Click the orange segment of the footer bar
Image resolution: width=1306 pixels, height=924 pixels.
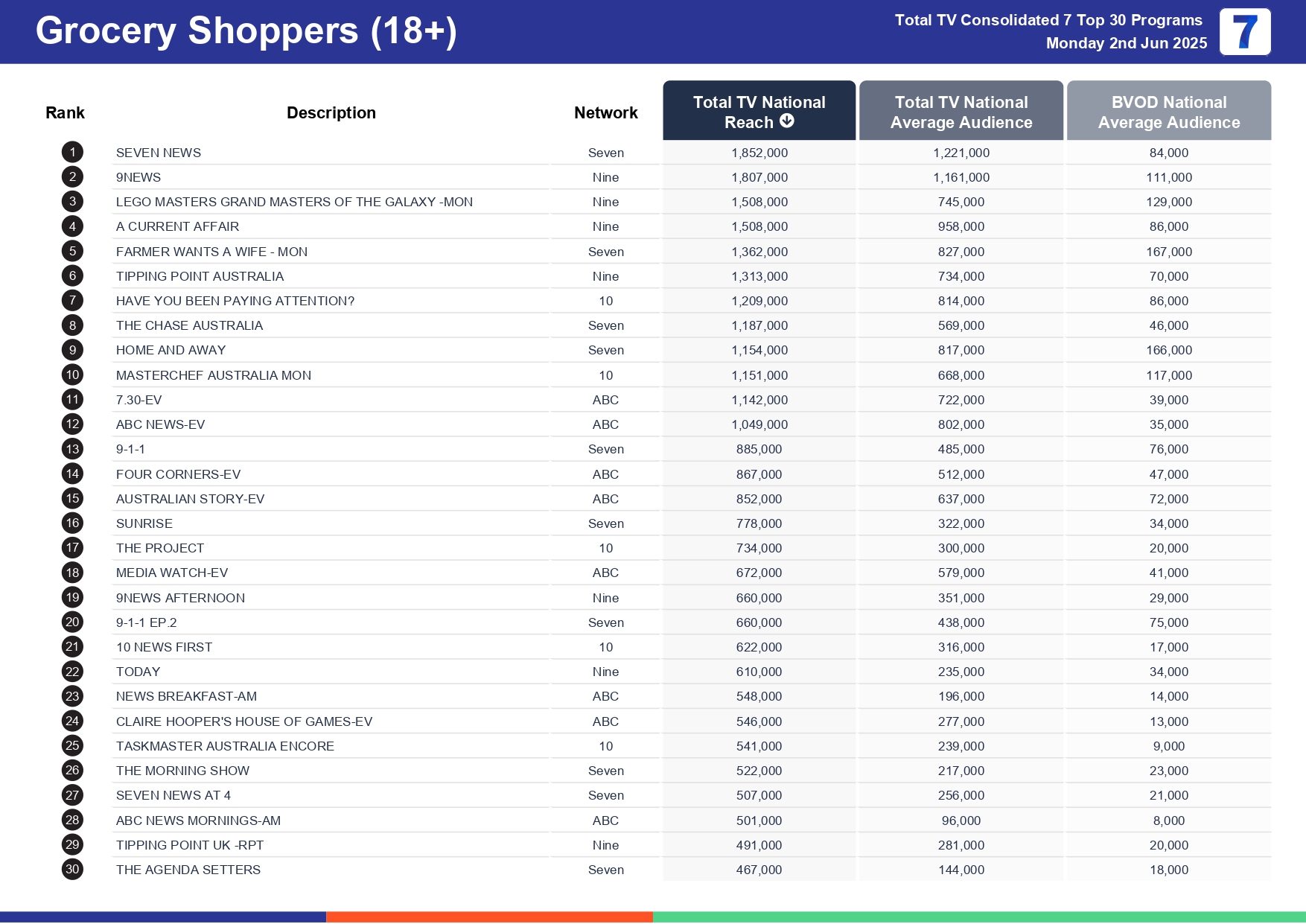tap(489, 917)
